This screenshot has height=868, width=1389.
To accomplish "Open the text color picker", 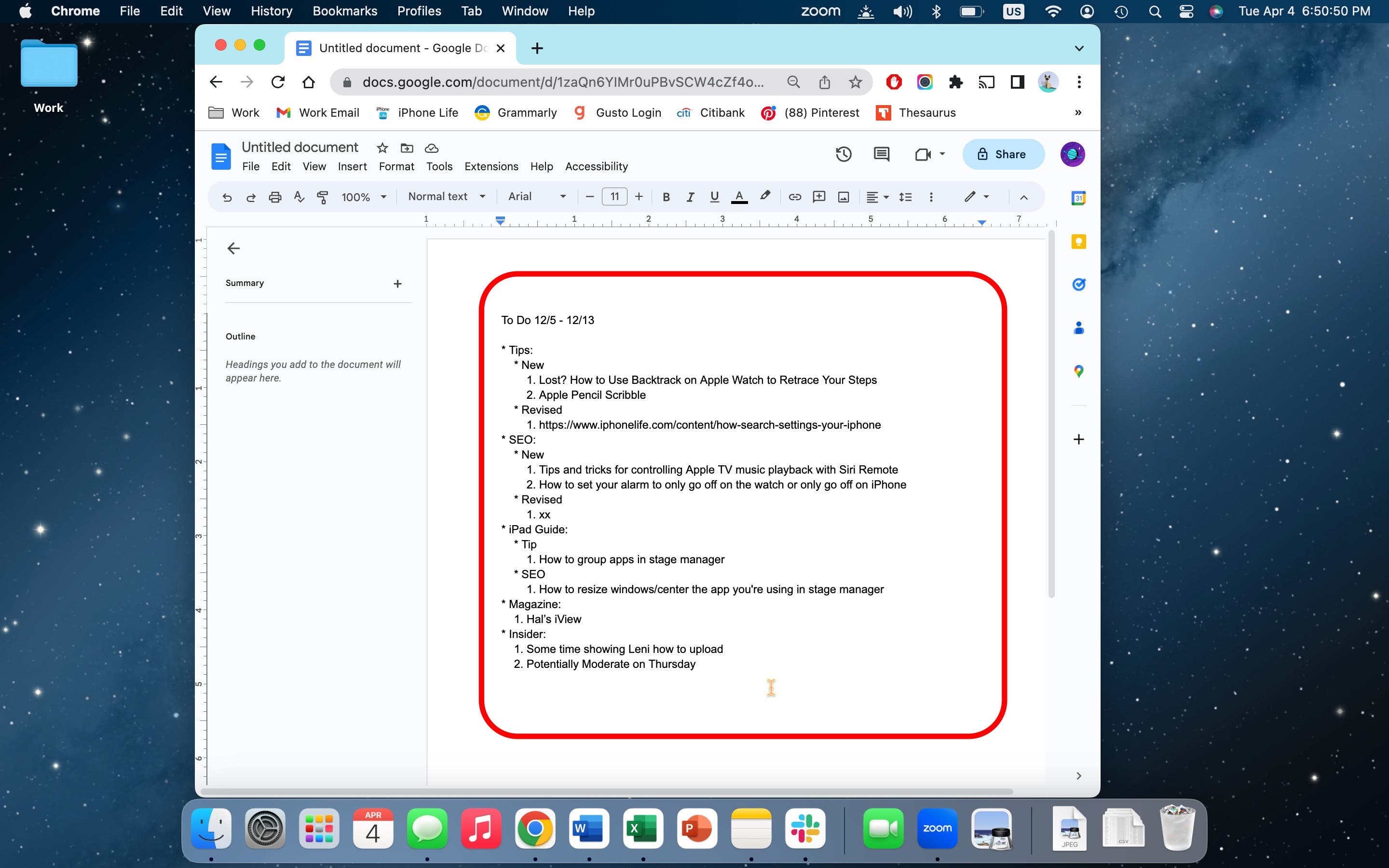I will point(739,197).
